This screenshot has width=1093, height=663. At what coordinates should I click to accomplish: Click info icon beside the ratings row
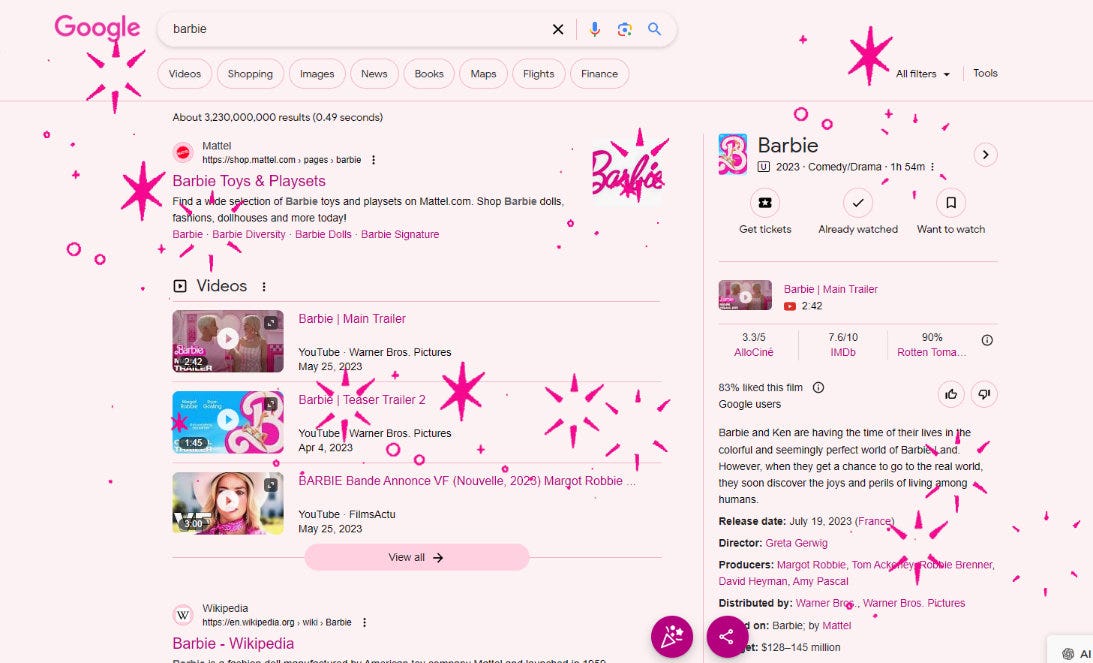(987, 340)
